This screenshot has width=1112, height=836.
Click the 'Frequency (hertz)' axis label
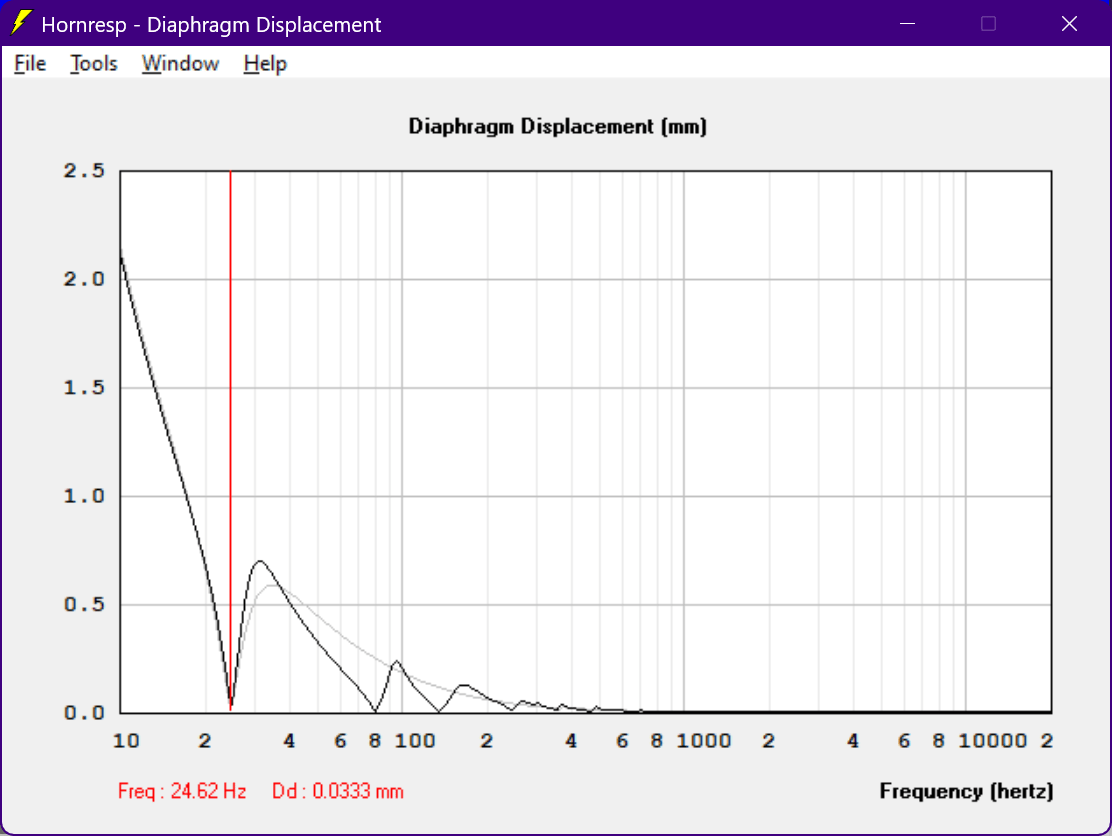(x=966, y=791)
